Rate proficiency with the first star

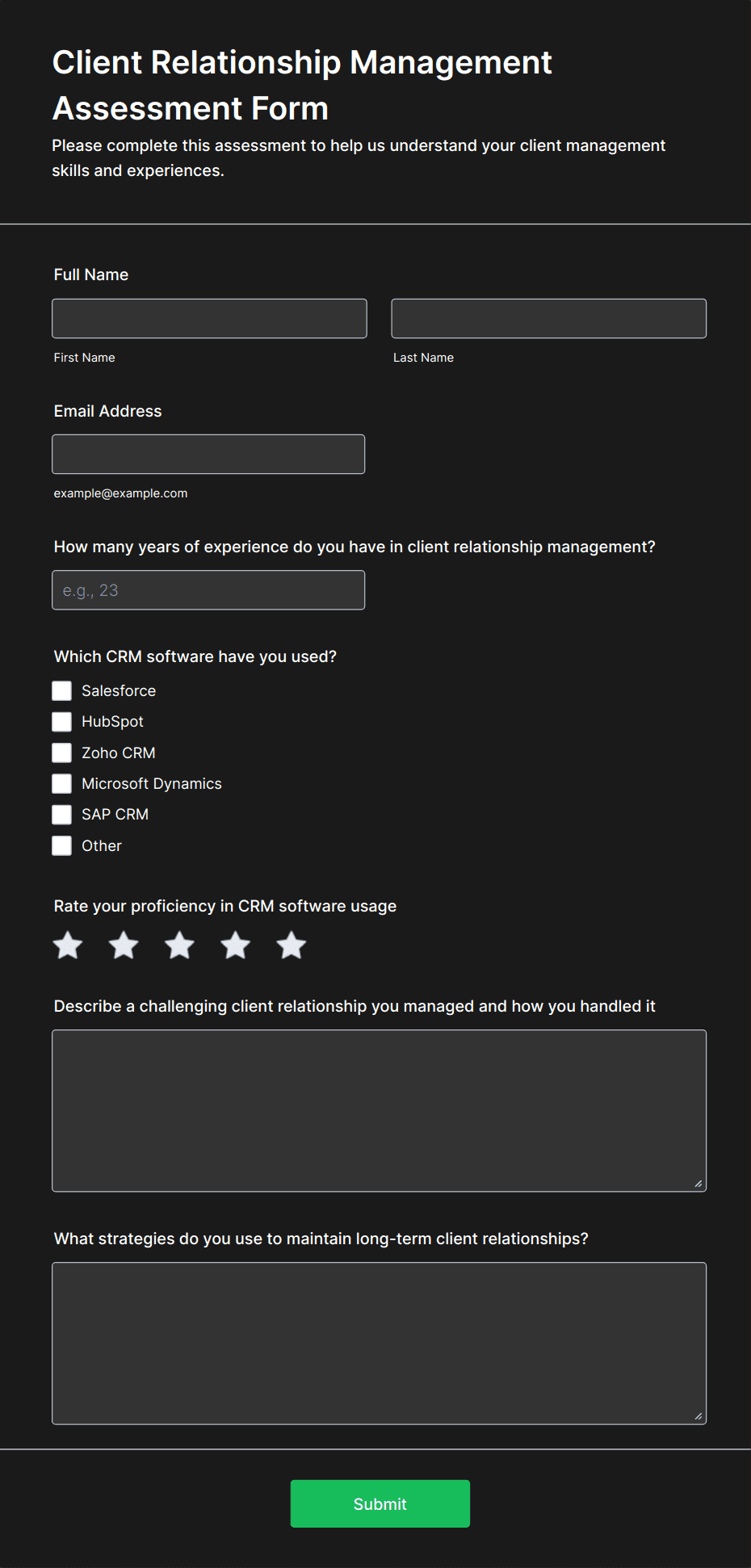[68, 945]
